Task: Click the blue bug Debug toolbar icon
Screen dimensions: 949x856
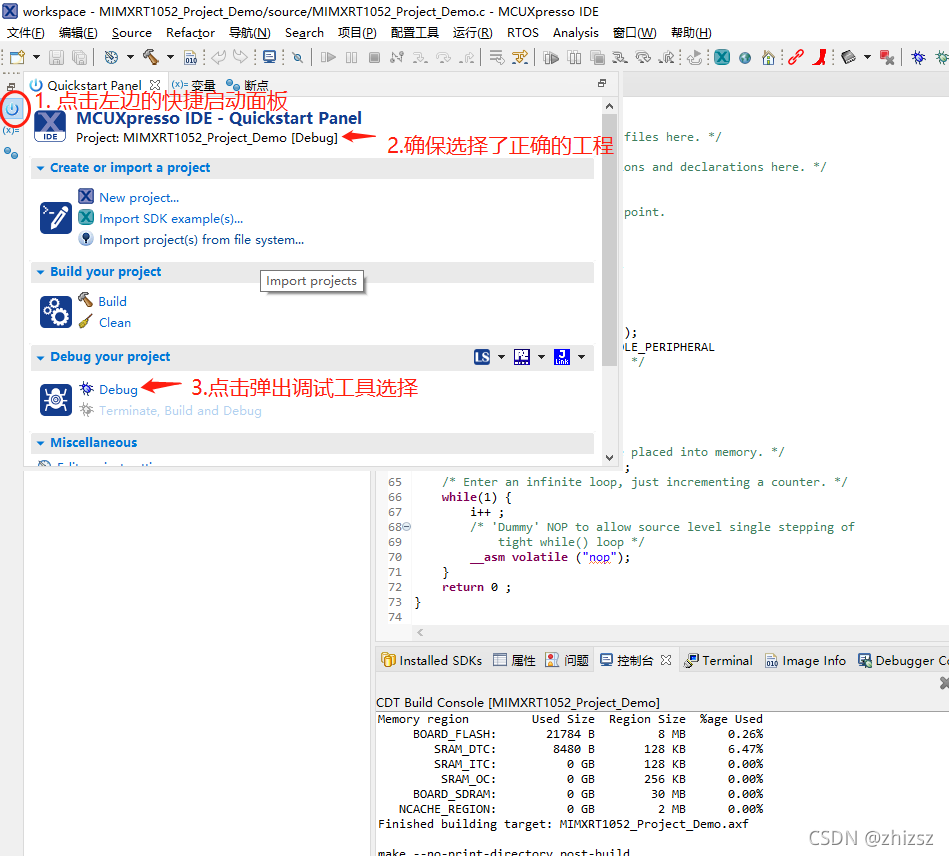Action: [919, 58]
